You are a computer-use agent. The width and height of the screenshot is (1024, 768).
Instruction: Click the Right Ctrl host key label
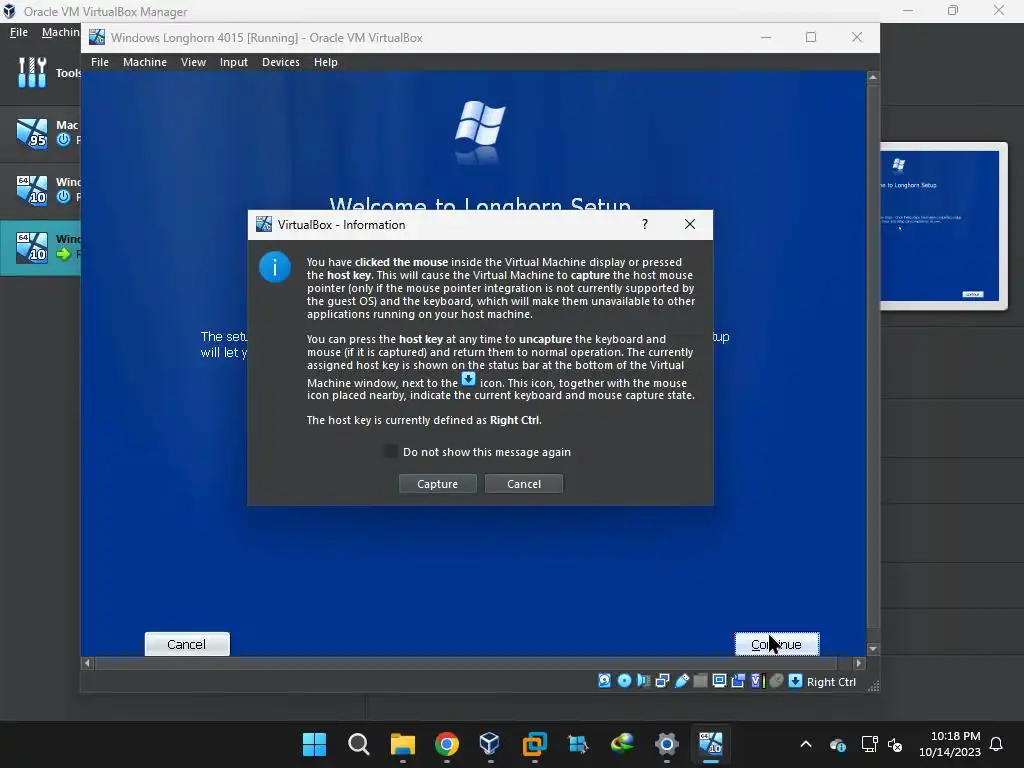click(831, 682)
